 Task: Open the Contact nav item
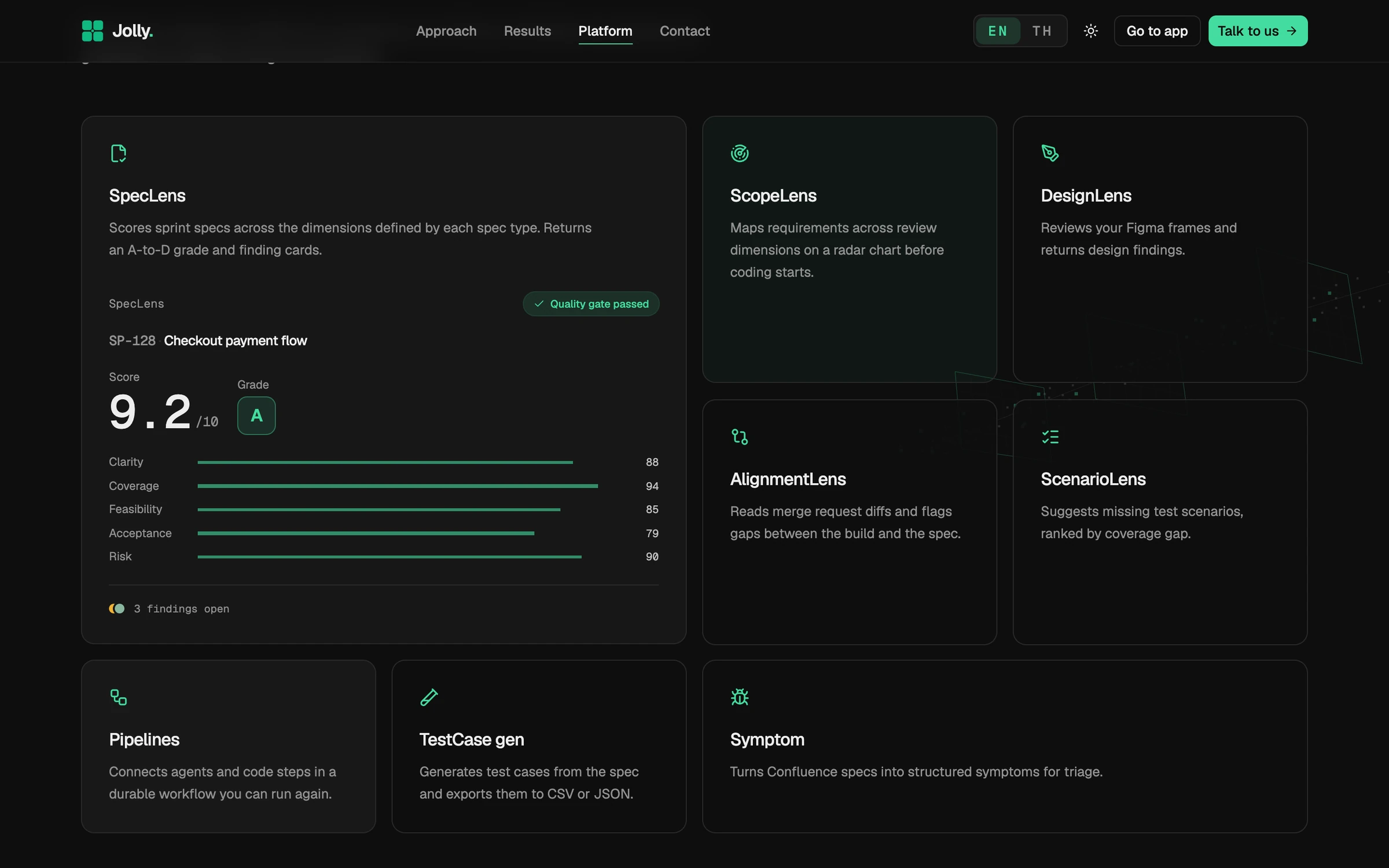(x=685, y=31)
